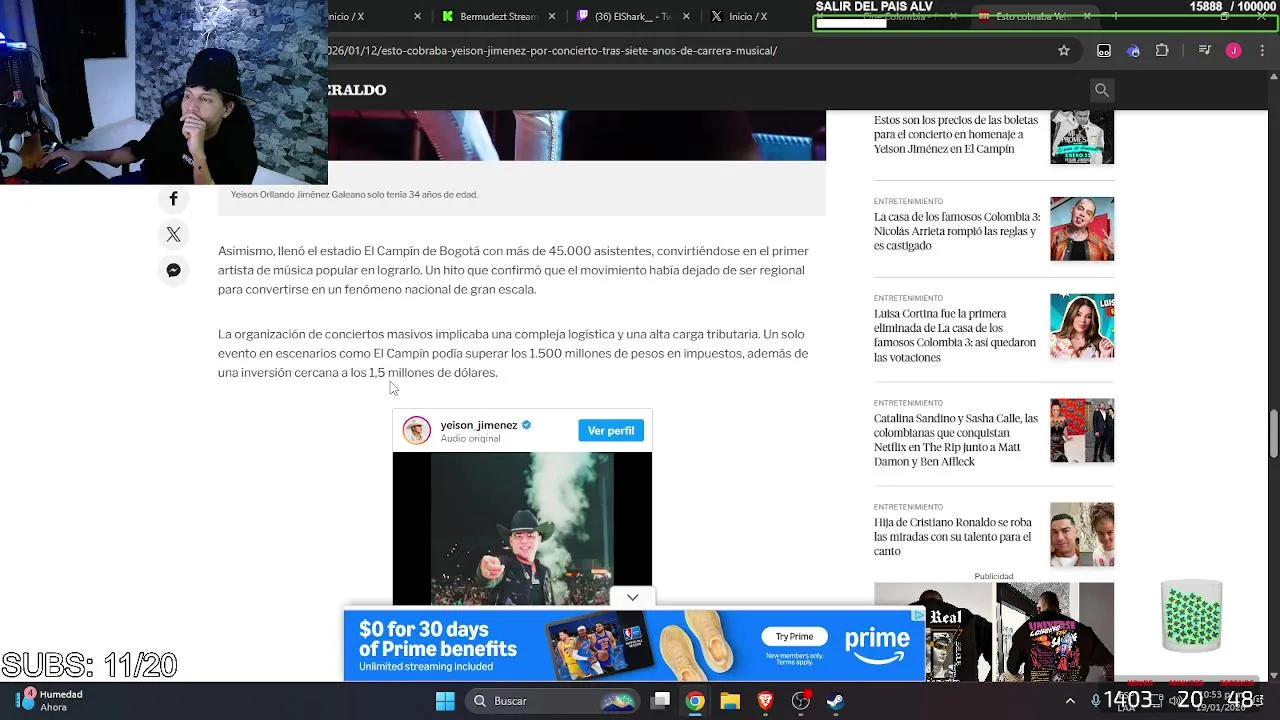Switch to the (36) ElShark Twitch tab
Viewport: 1280px width, 720px height.
coord(633,16)
